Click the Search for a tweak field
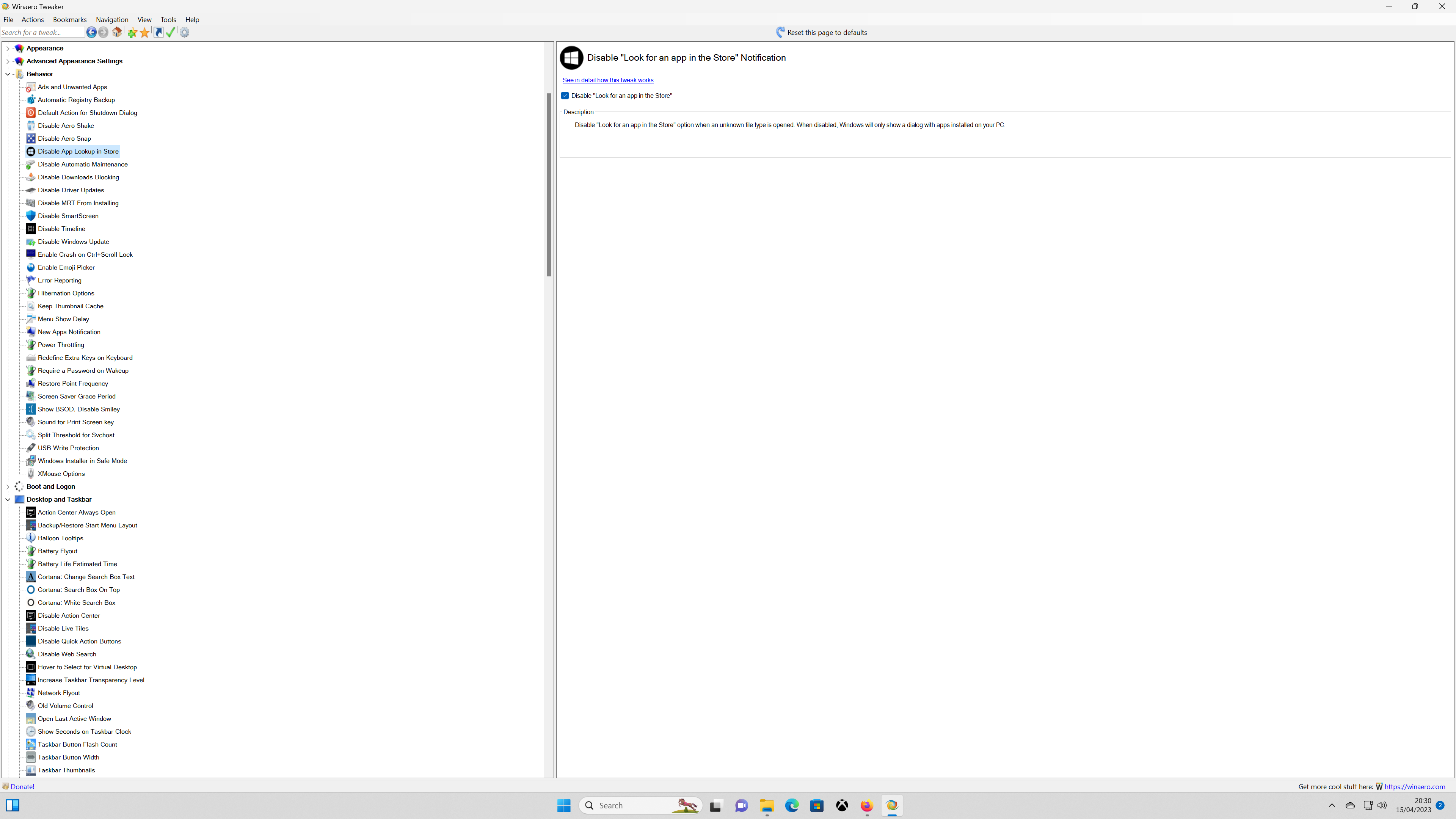 tap(42, 32)
